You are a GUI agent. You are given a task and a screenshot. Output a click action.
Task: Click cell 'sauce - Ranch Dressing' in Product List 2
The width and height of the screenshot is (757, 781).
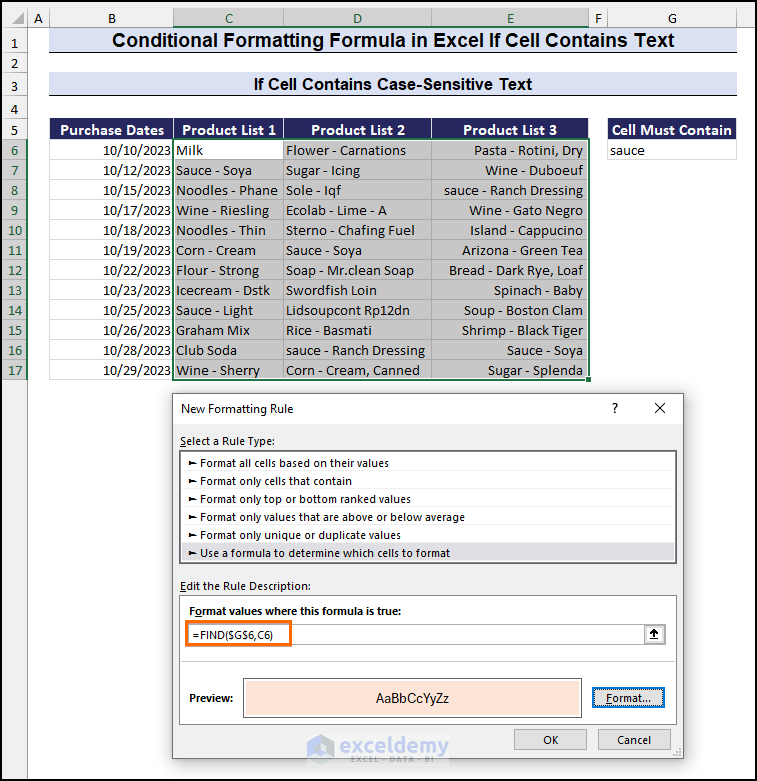tap(358, 351)
